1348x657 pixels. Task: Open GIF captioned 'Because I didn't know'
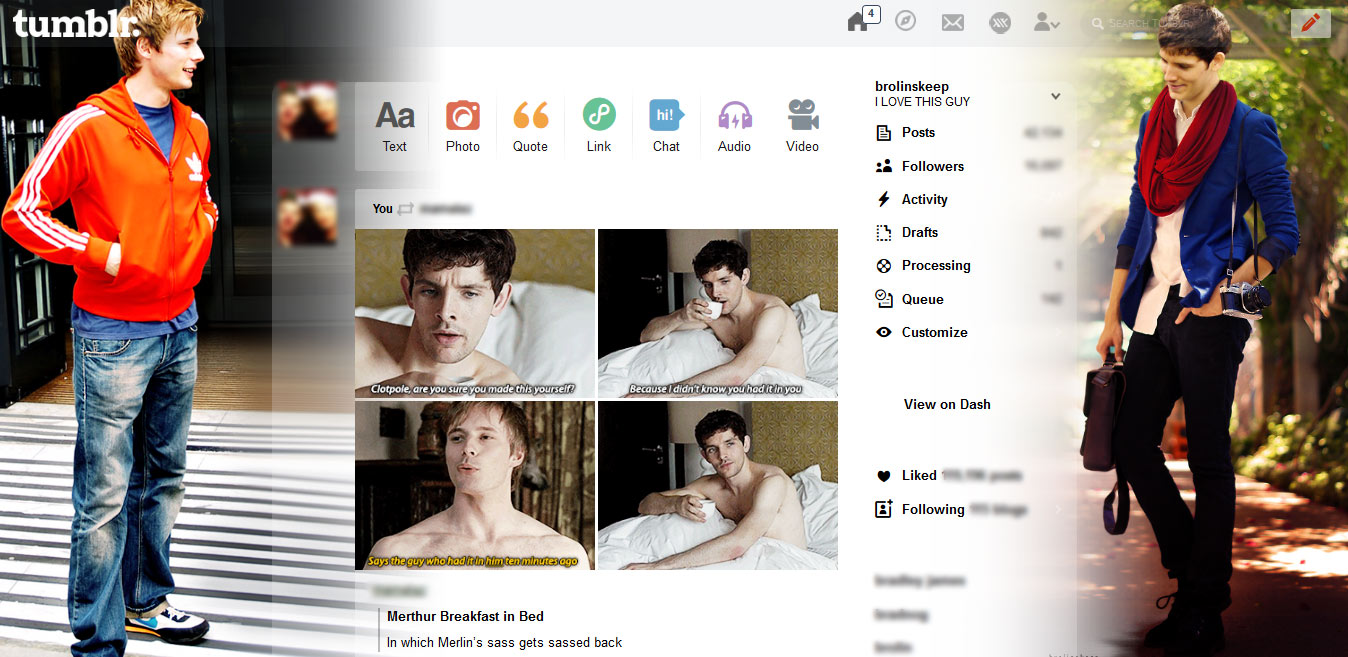[718, 313]
